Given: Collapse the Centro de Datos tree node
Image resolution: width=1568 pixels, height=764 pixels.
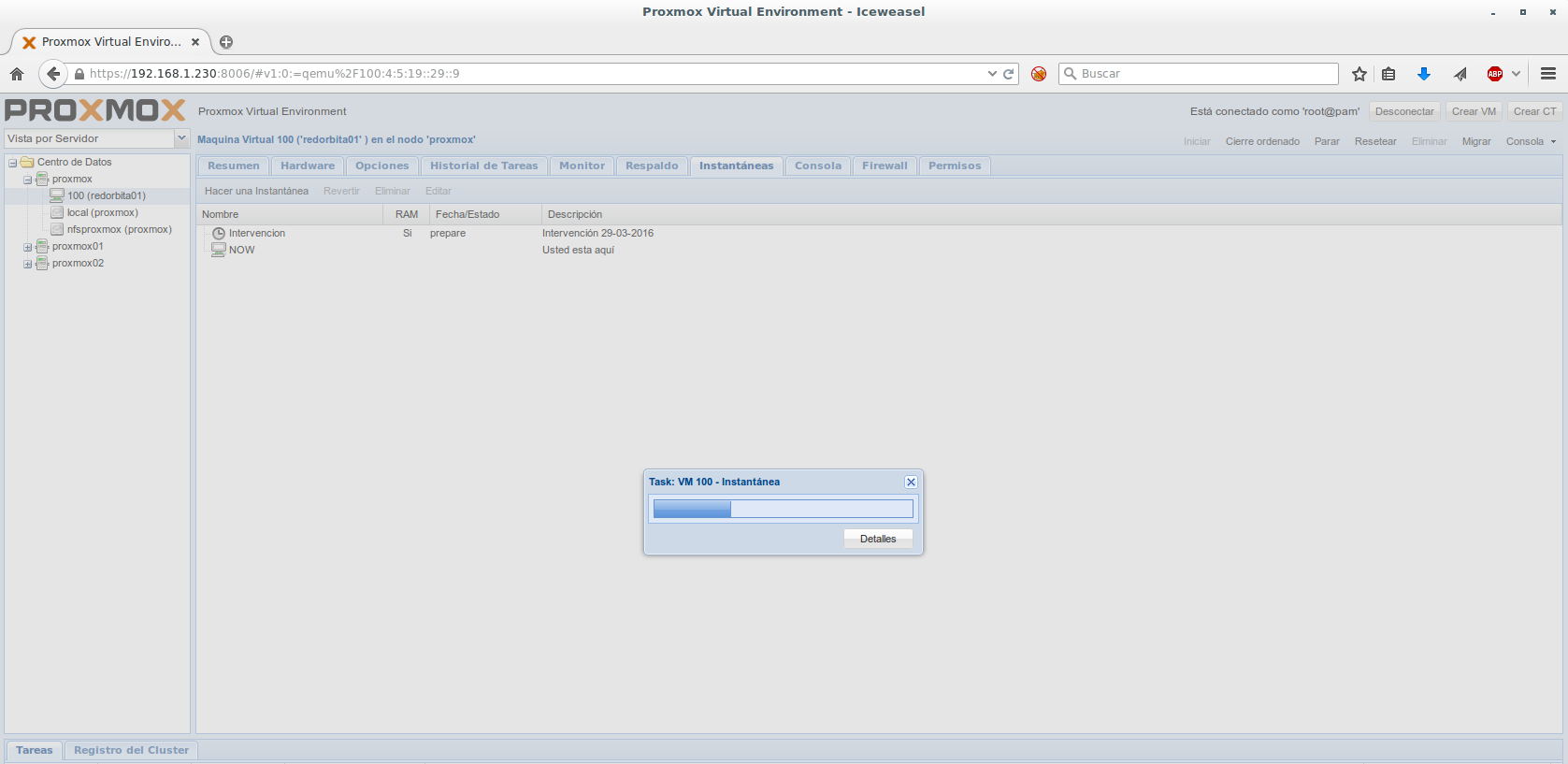Looking at the screenshot, I should coord(13,163).
